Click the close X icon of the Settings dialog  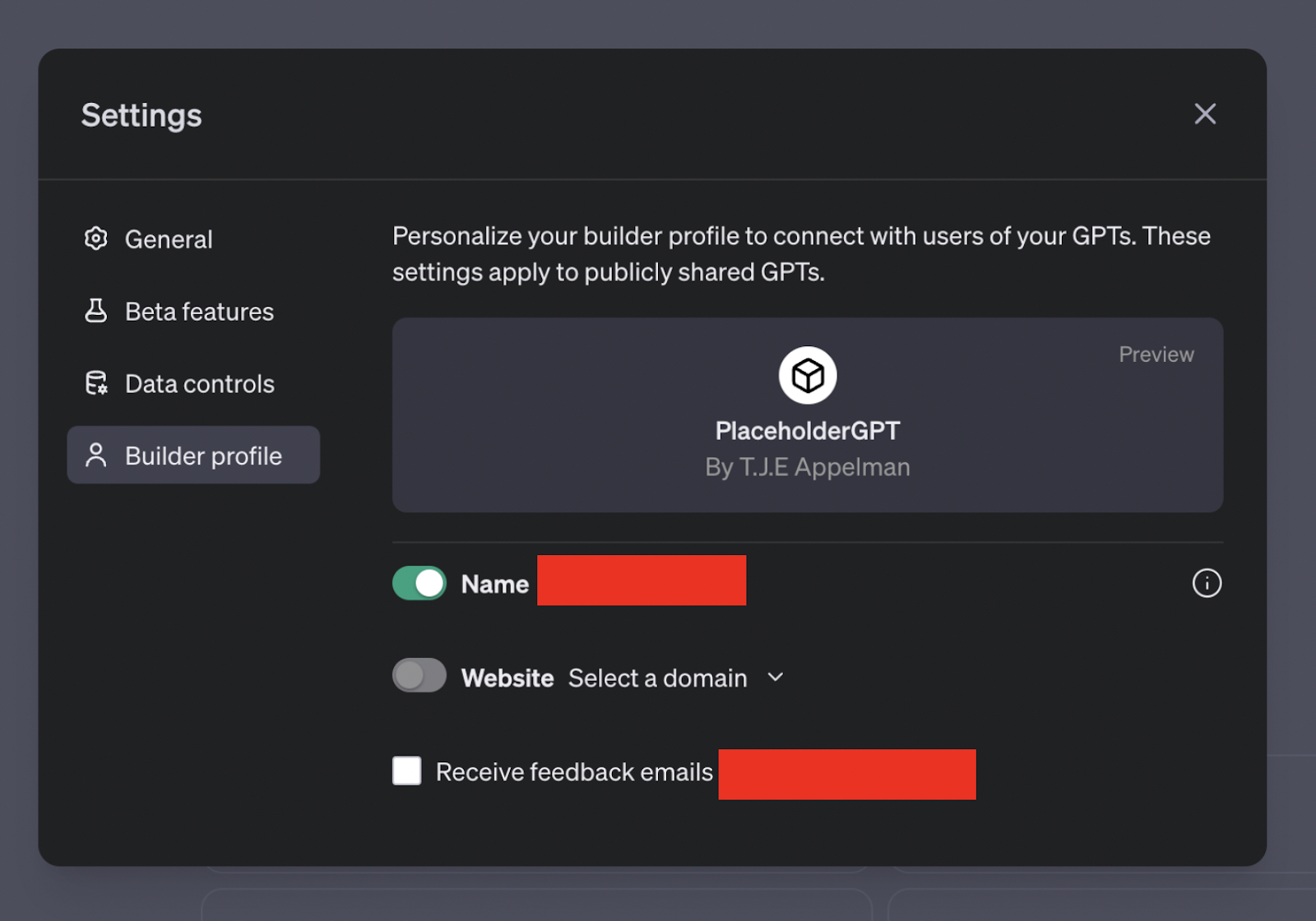click(x=1204, y=114)
